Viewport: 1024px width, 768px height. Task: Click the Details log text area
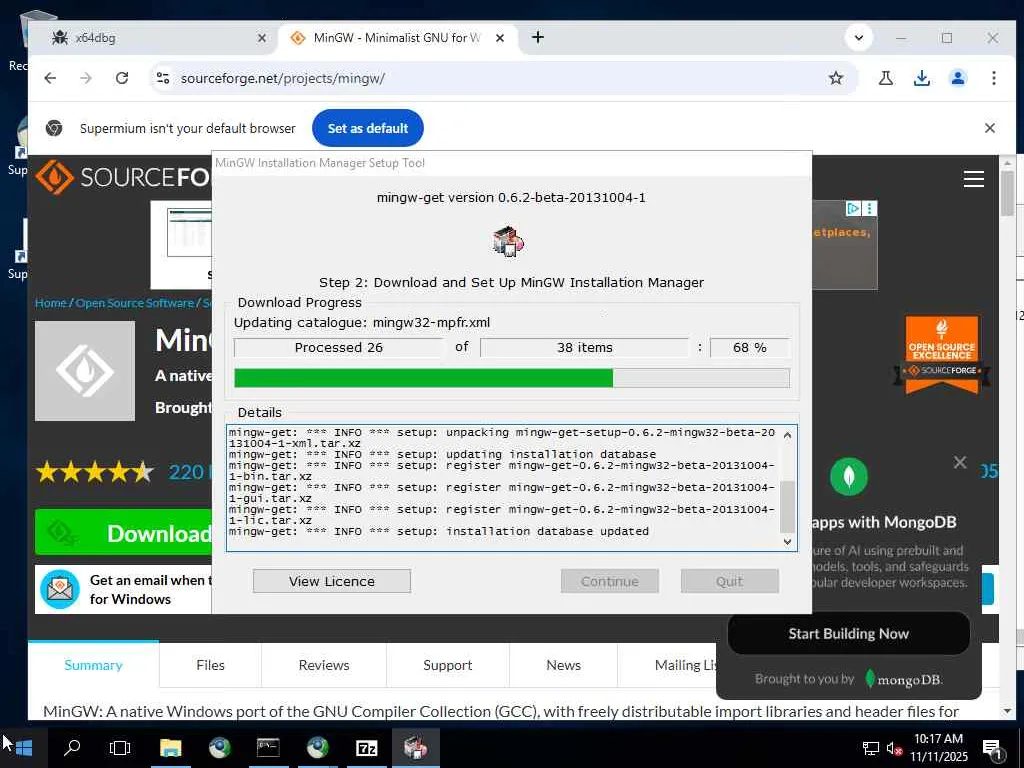503,488
